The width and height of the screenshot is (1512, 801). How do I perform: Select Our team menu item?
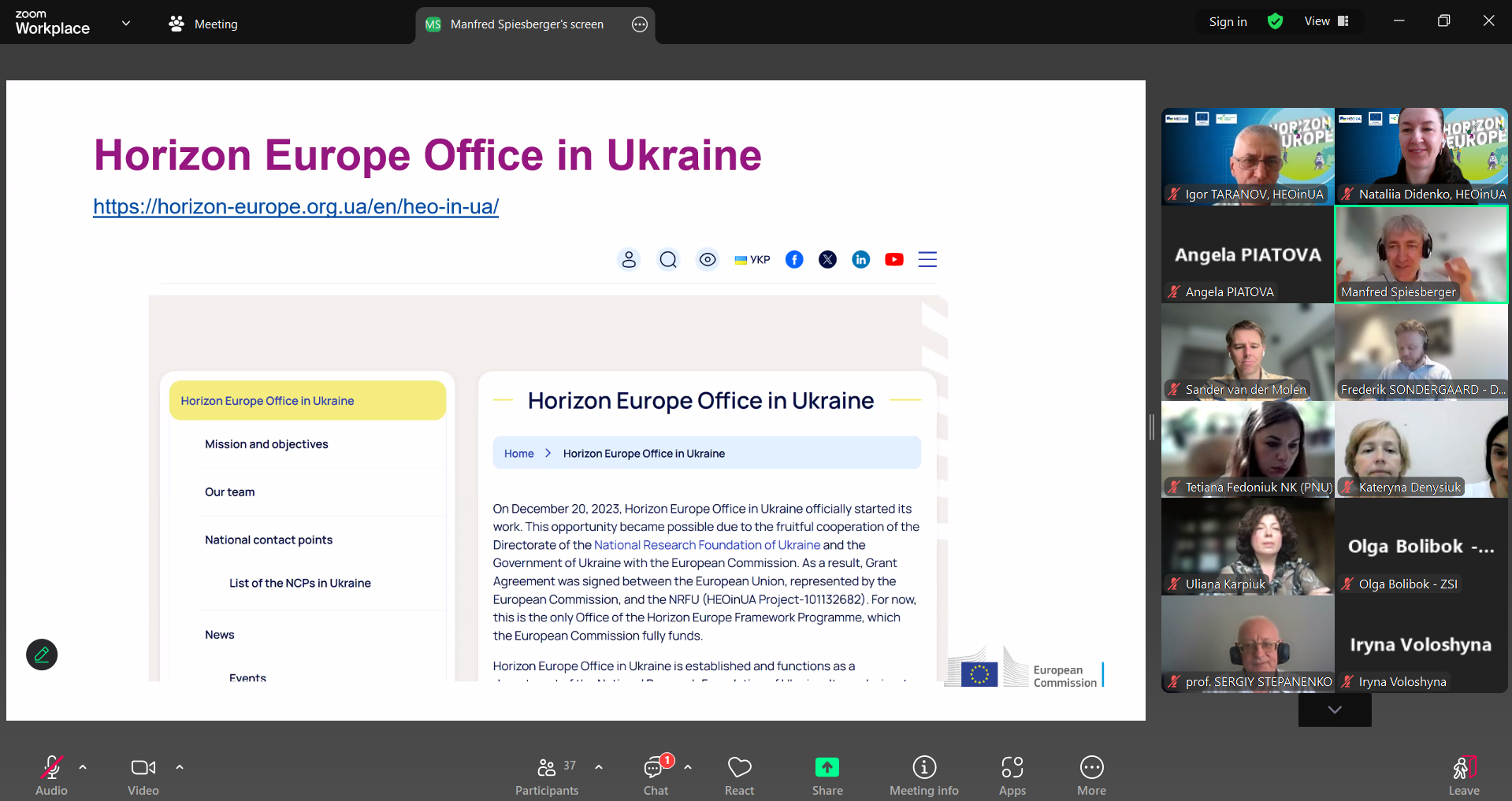(x=230, y=492)
